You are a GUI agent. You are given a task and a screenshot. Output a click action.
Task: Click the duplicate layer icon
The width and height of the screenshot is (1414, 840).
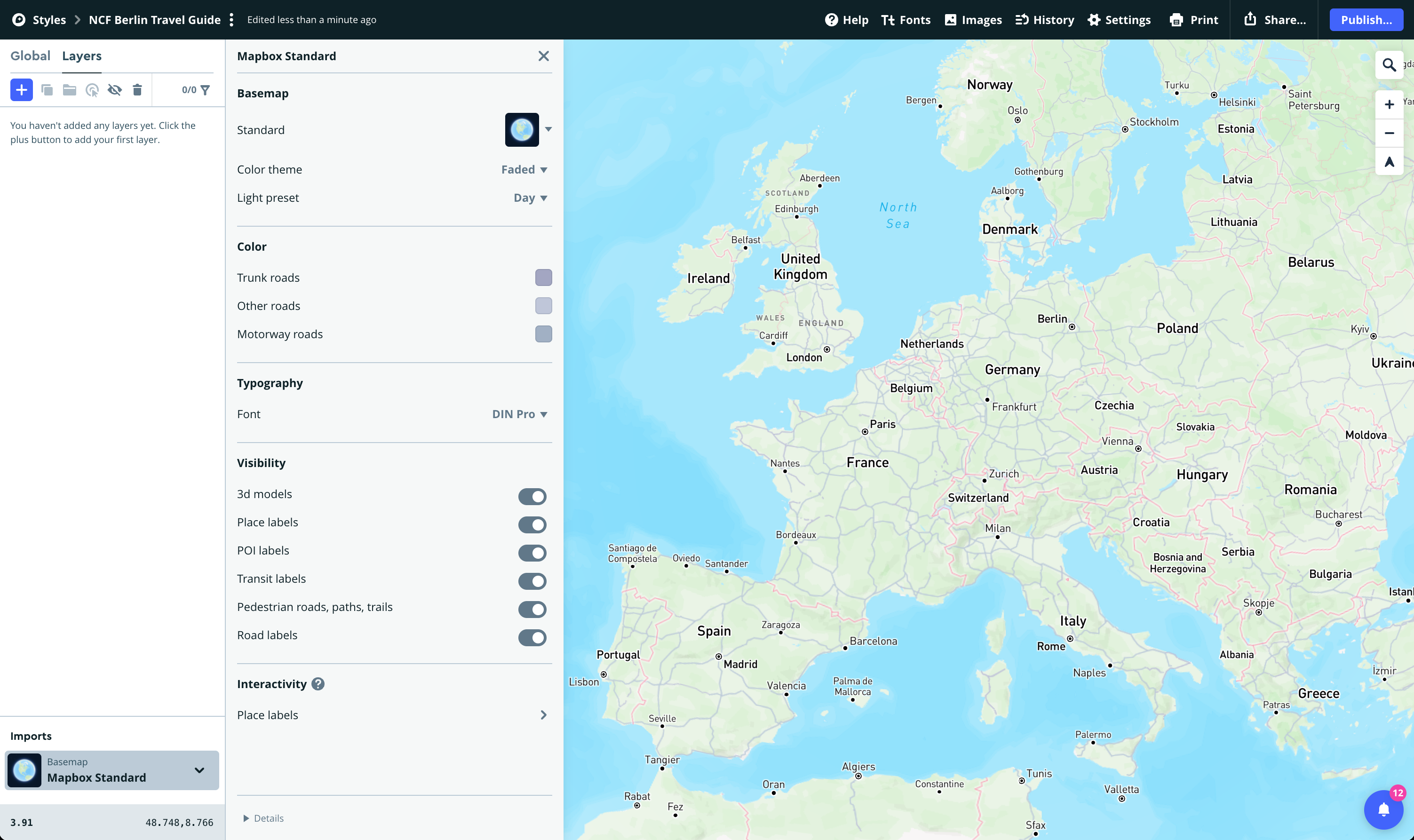[47, 89]
